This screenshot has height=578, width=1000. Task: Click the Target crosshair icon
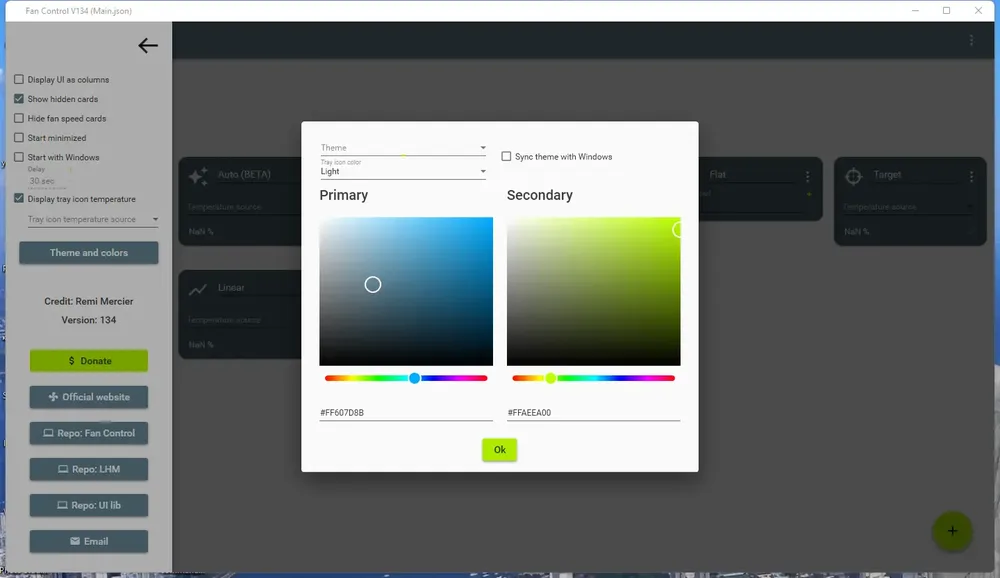pyautogui.click(x=853, y=176)
